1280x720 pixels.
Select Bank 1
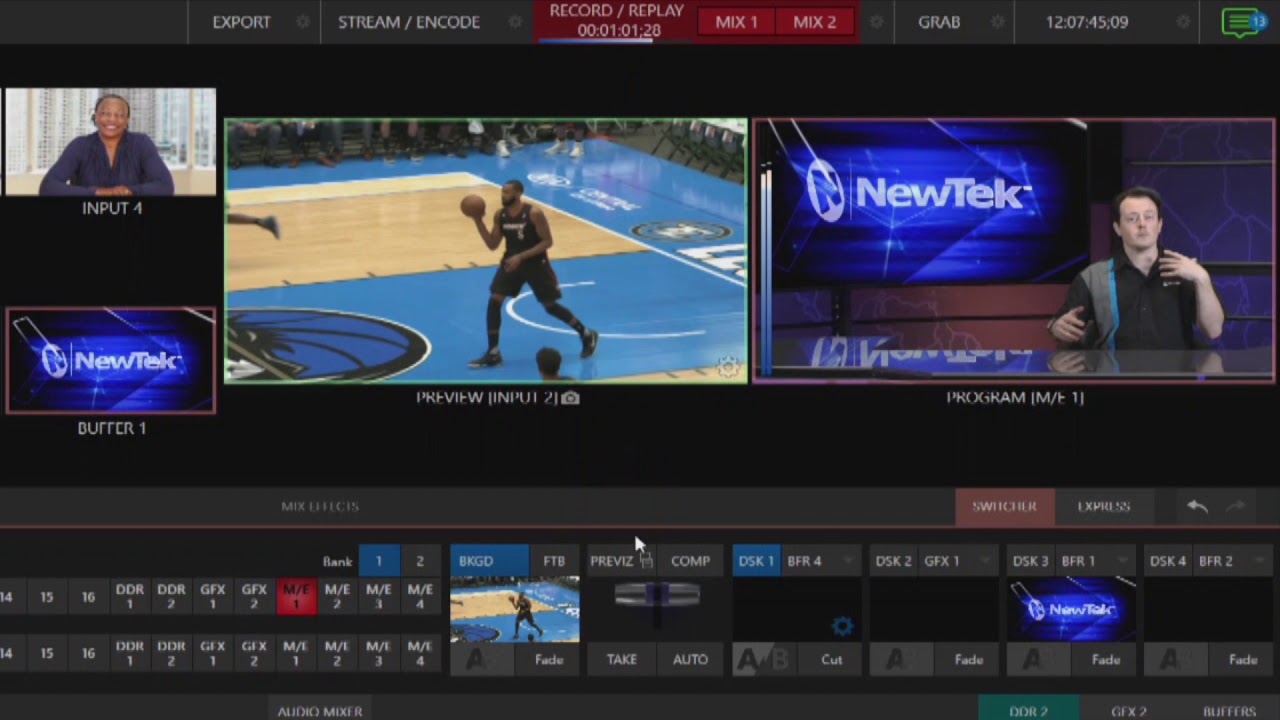click(x=379, y=561)
